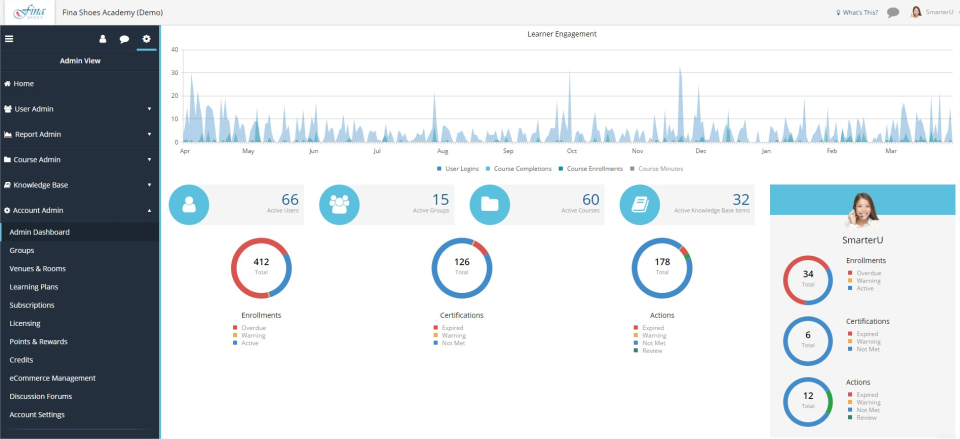Click the What's This? help link
The width and height of the screenshot is (960, 439).
(x=857, y=12)
